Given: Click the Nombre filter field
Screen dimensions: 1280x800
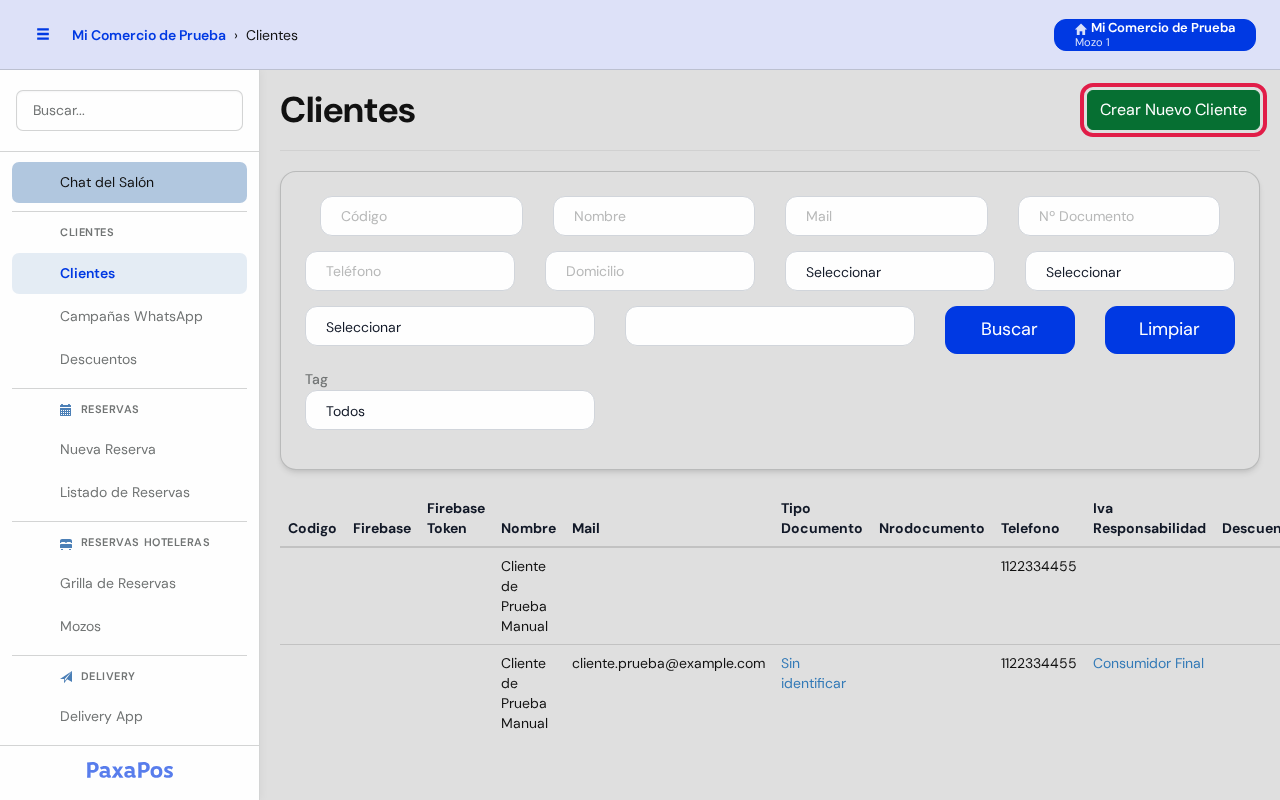Looking at the screenshot, I should [x=654, y=216].
